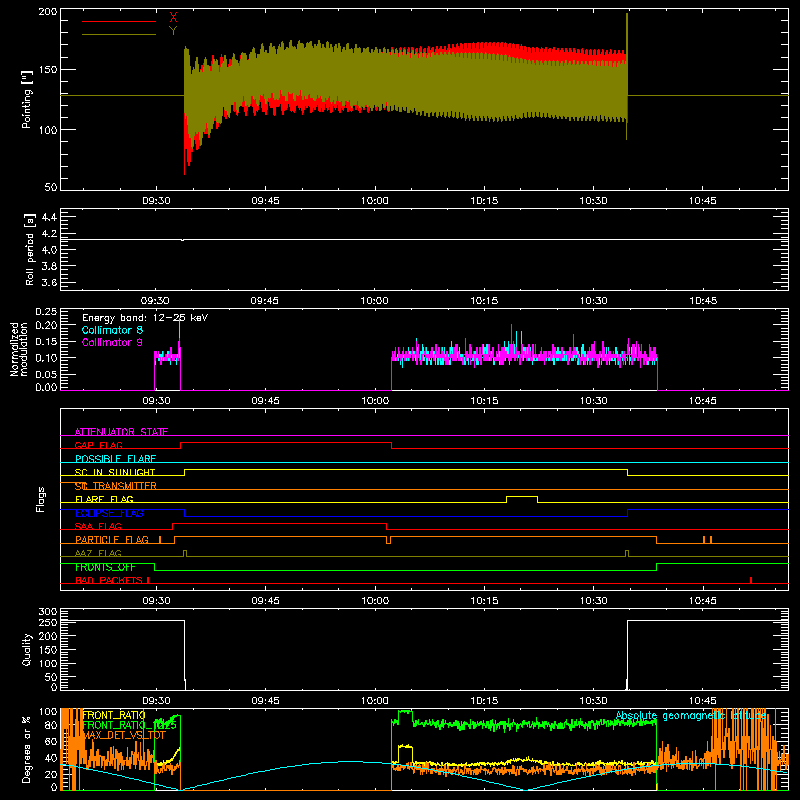Click "10:30" under the modulation plot
This screenshot has height=800, width=800.
click(x=593, y=401)
